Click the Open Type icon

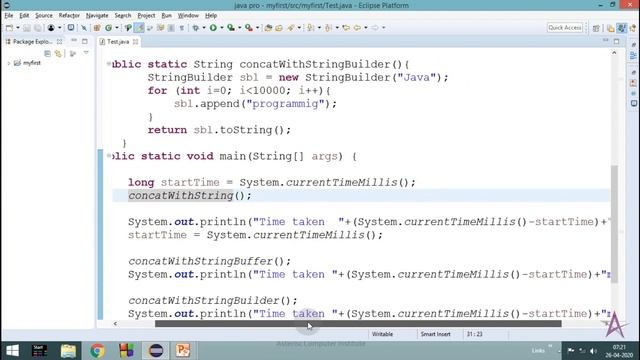point(128,28)
